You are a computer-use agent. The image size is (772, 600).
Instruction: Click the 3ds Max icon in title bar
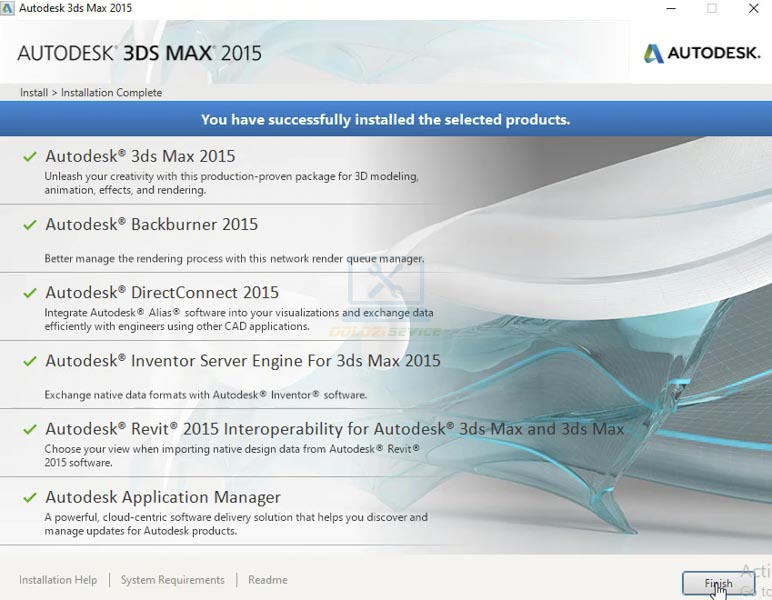(x=8, y=8)
